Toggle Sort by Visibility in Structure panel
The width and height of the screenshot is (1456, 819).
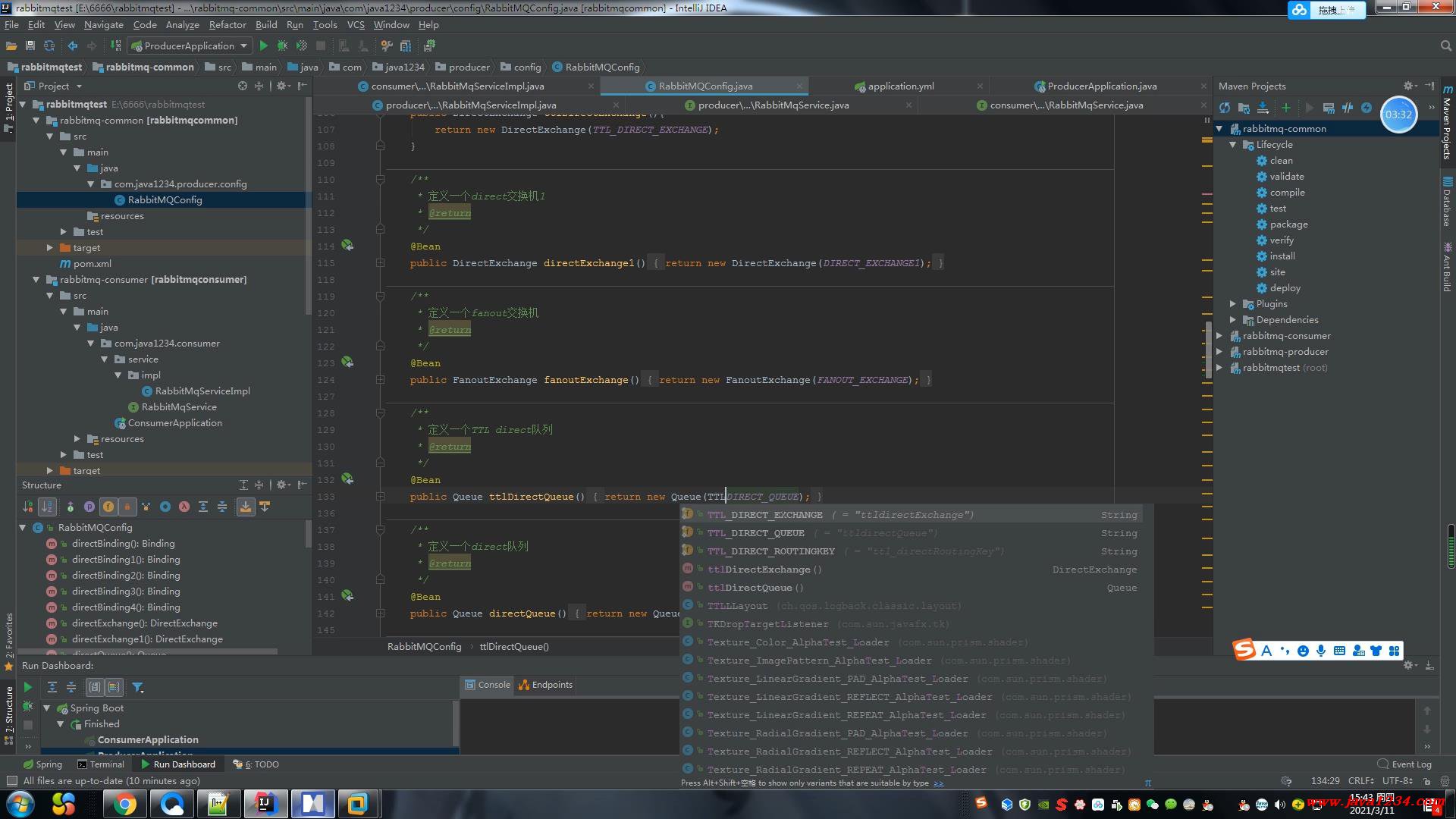click(x=28, y=507)
